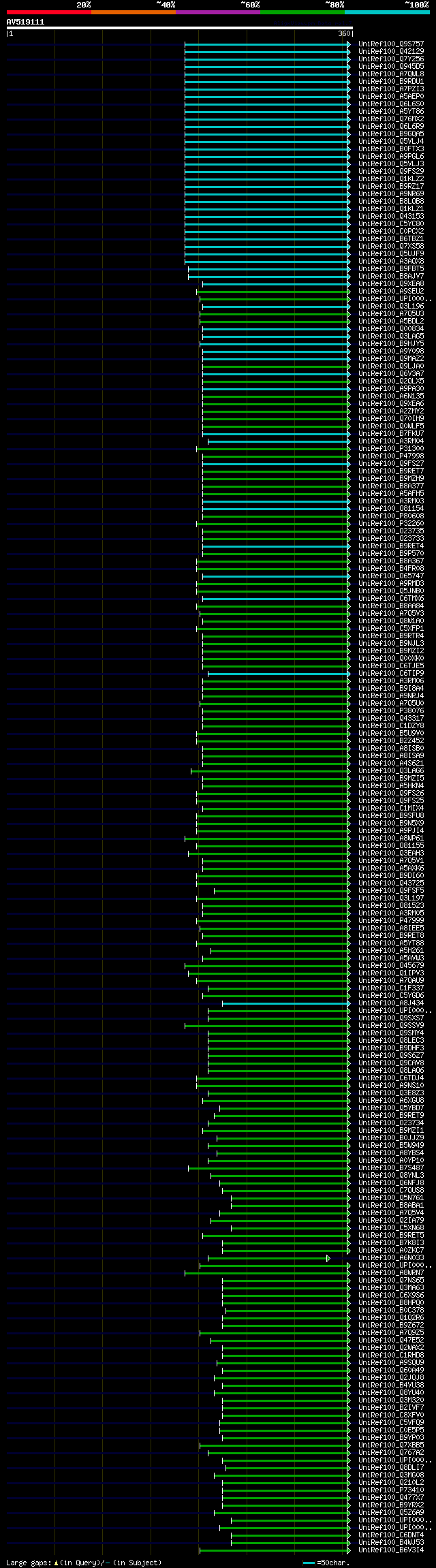This screenshot has height=1568, width=436.
Task: View the UniRef100_C5YC80 hit
Action: (x=391, y=223)
